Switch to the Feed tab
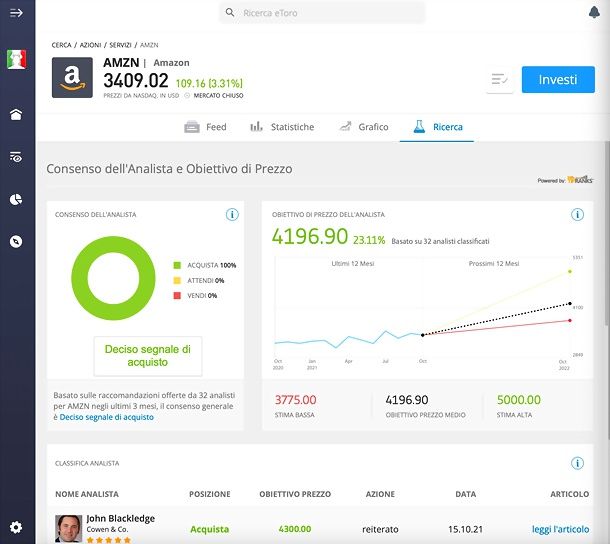 [x=205, y=127]
